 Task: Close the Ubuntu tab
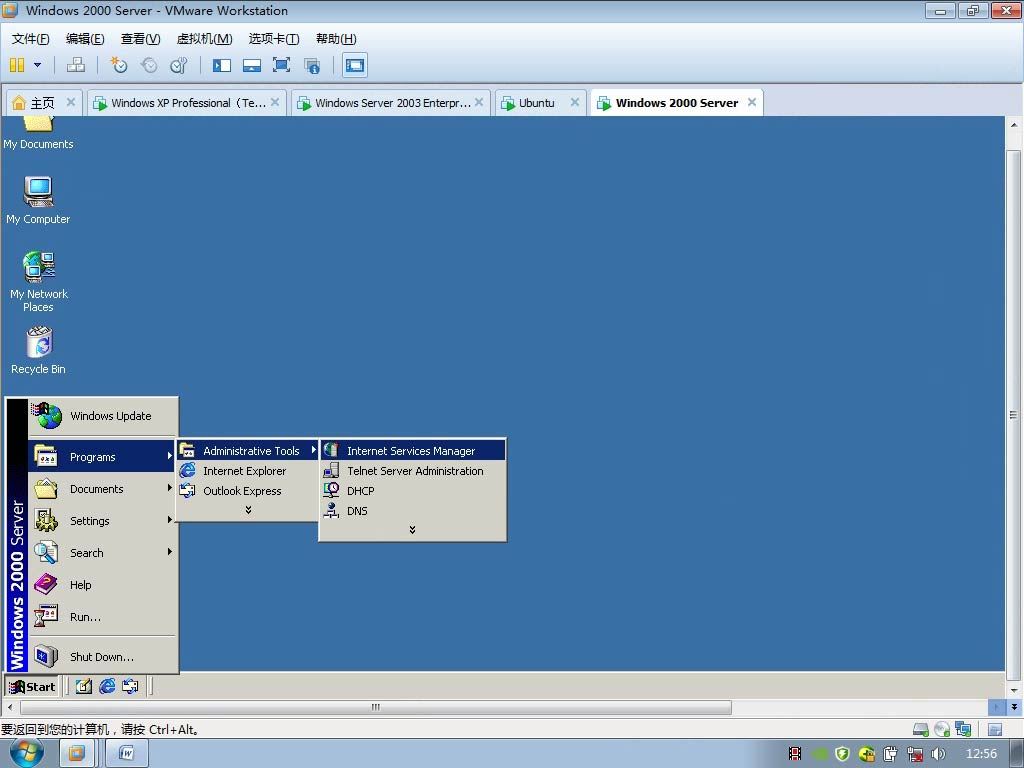click(575, 102)
